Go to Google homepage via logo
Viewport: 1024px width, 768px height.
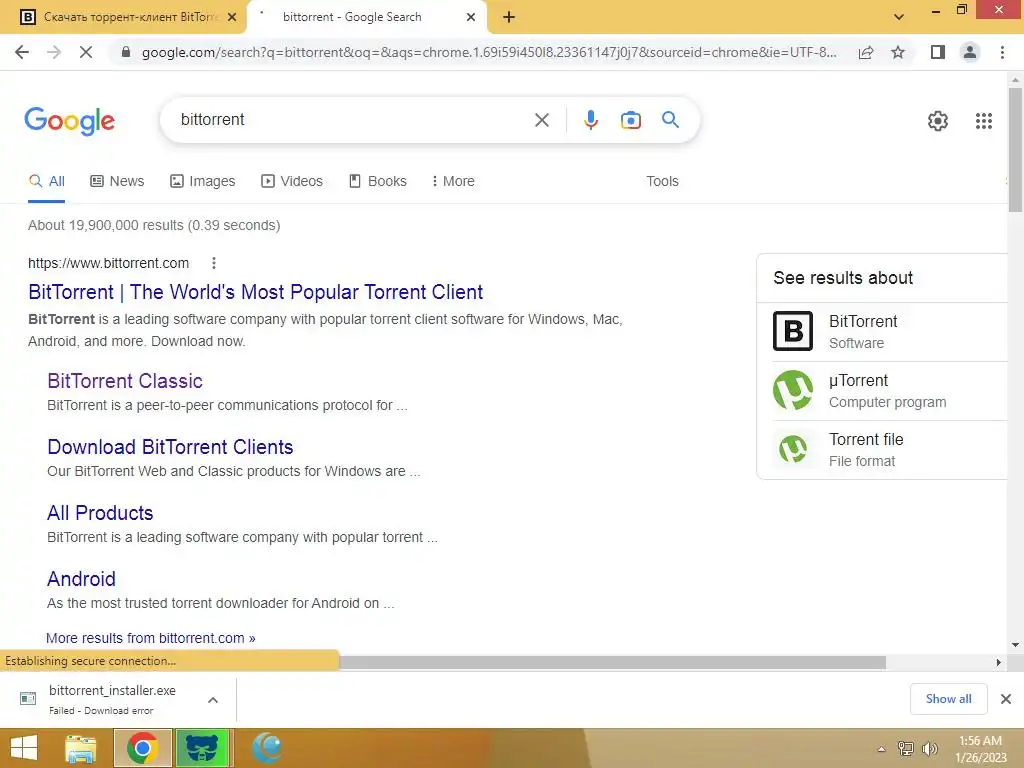(x=69, y=121)
